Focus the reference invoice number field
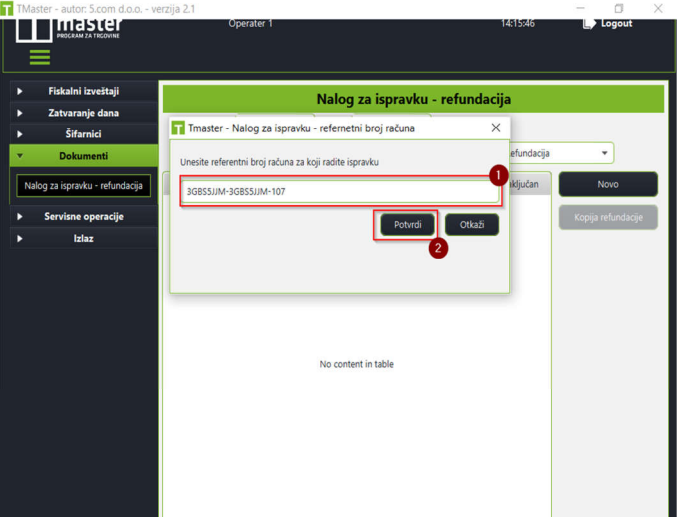This screenshot has width=677, height=517. coord(340,191)
